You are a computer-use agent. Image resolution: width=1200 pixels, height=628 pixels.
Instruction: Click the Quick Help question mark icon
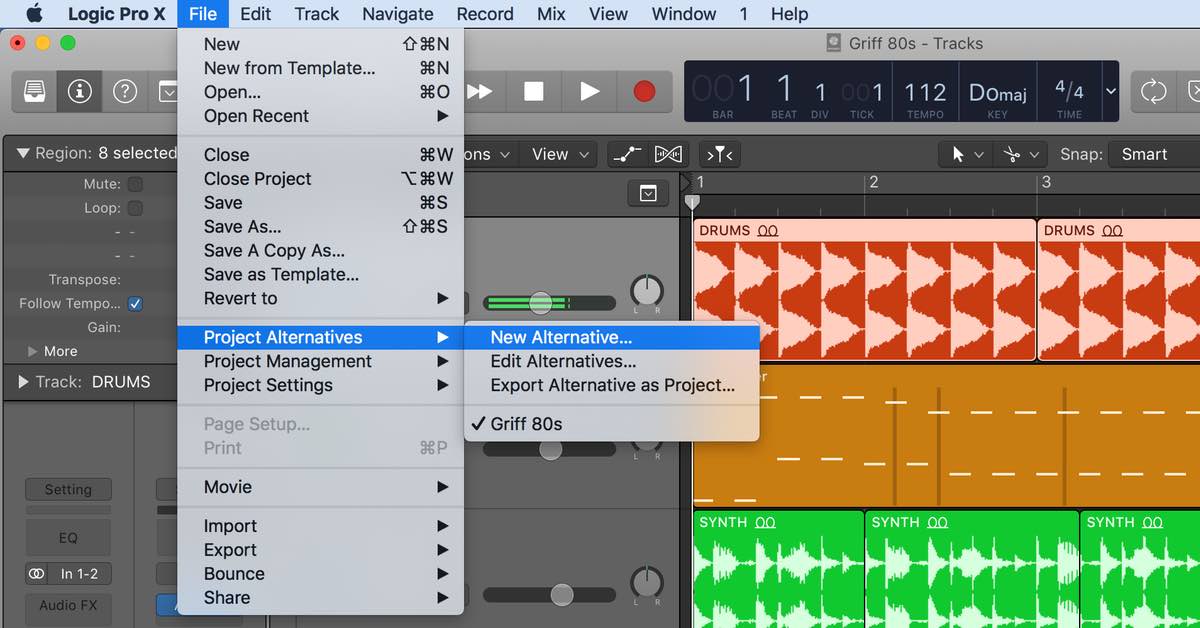click(x=125, y=91)
